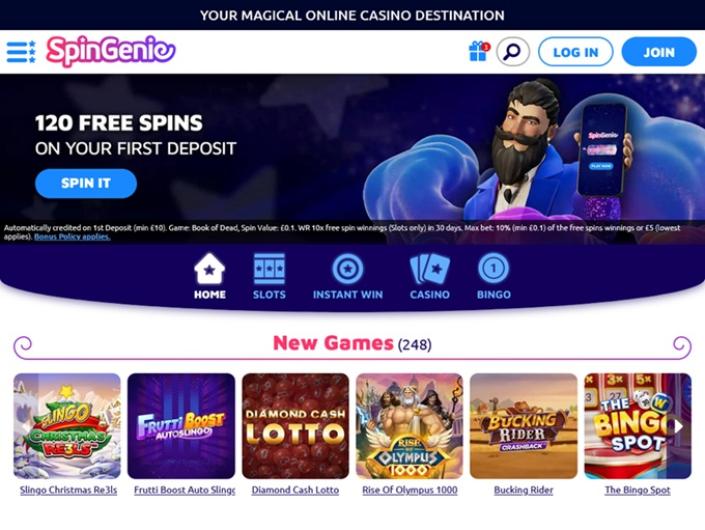
Task: Click the SPIN IT button
Action: coord(86,183)
